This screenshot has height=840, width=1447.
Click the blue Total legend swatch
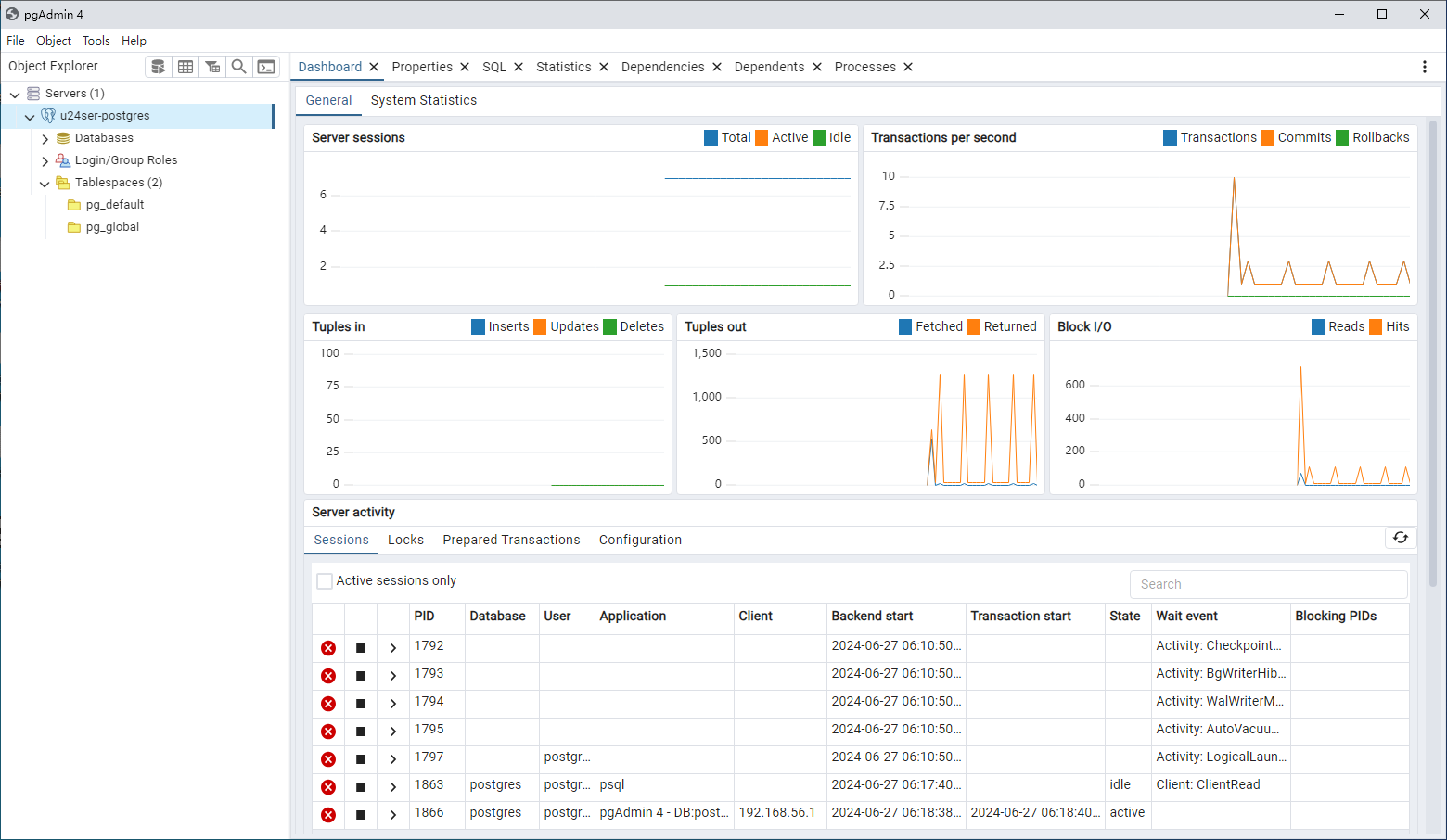(x=711, y=137)
